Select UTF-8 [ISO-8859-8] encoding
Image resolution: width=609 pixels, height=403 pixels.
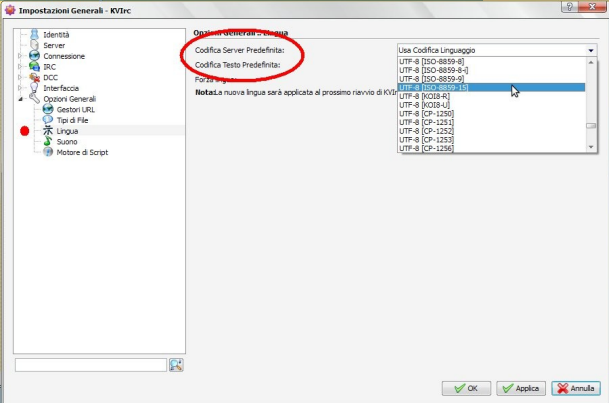click(491, 61)
